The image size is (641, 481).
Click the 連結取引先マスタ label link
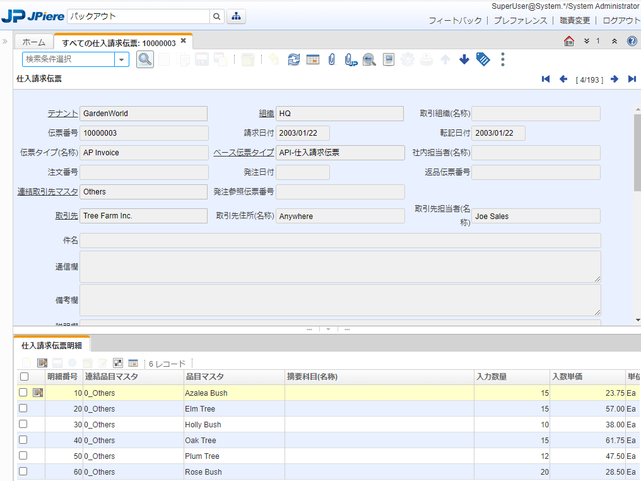click(47, 192)
